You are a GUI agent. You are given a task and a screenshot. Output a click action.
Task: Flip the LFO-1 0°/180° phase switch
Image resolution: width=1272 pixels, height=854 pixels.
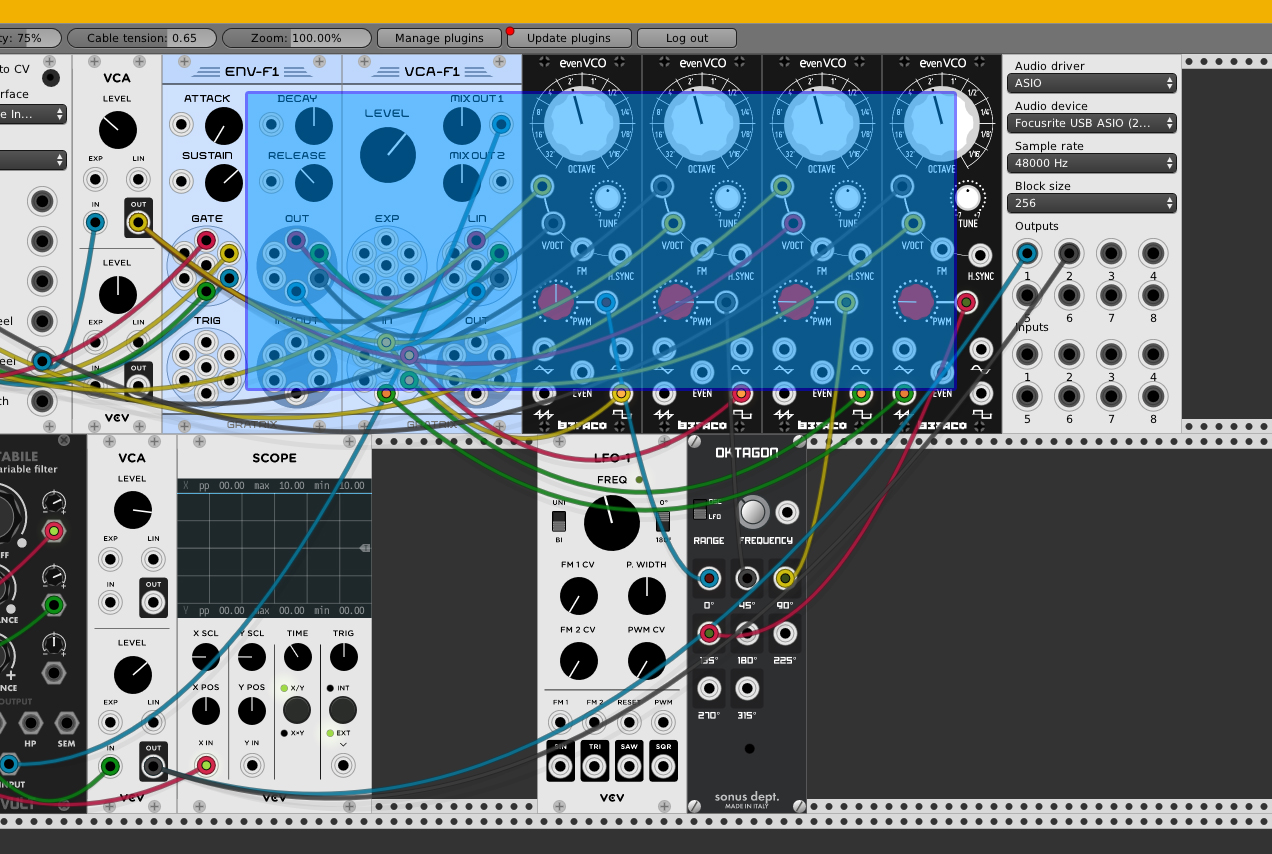click(663, 520)
